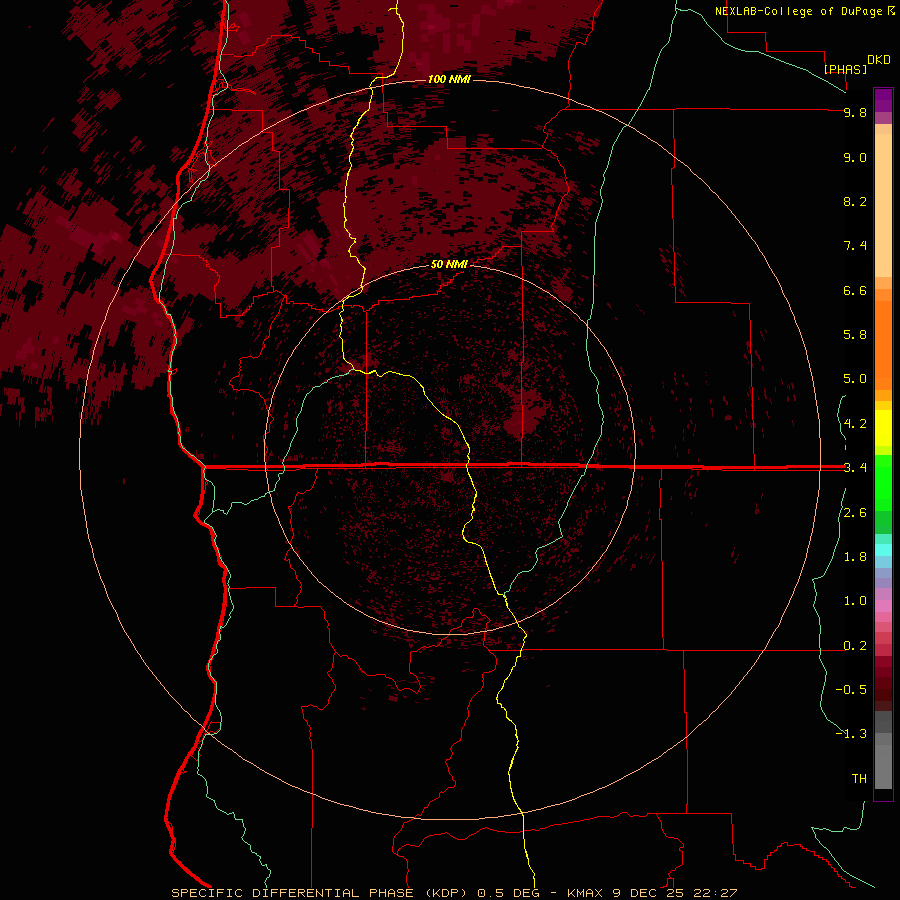Image resolution: width=900 pixels, height=900 pixels.
Task: Click the 50 NMI range ring label
Action: [449, 264]
